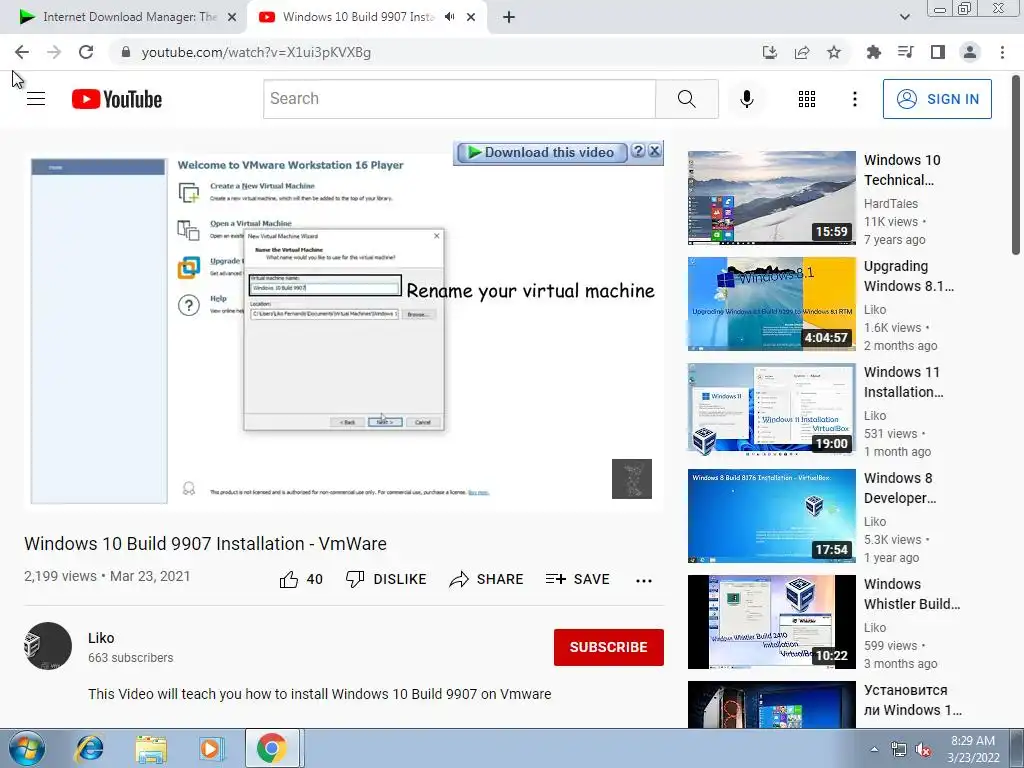This screenshot has height=768, width=1024.
Task: Click the install/download page icon in address bar
Action: pyautogui.click(x=770, y=52)
